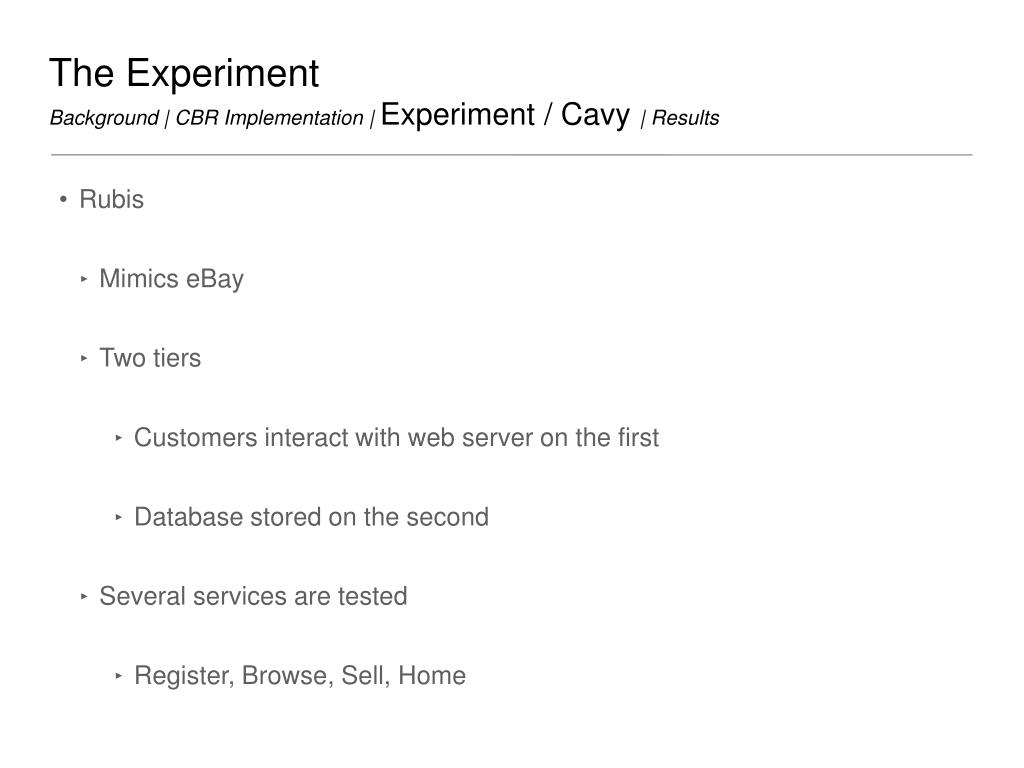Click the horizontal divider line under header
This screenshot has width=1024, height=768.
511,155
